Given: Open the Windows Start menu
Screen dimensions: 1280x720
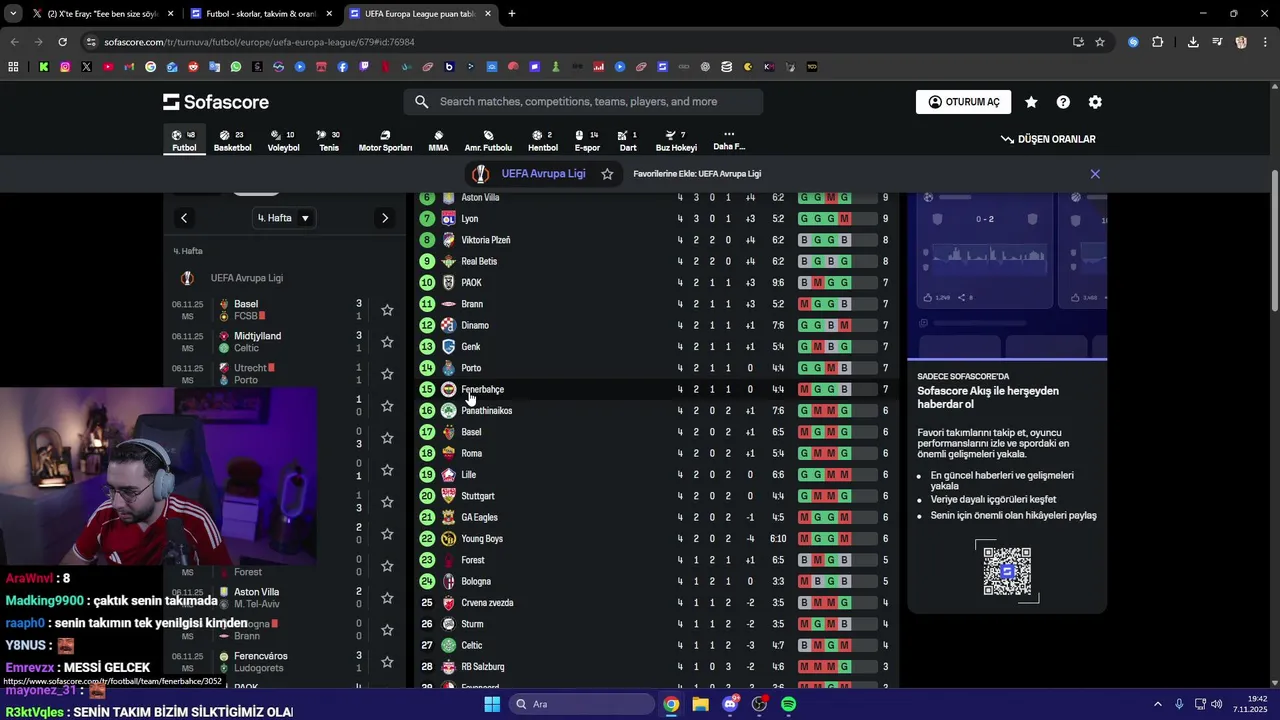Looking at the screenshot, I should (492, 704).
